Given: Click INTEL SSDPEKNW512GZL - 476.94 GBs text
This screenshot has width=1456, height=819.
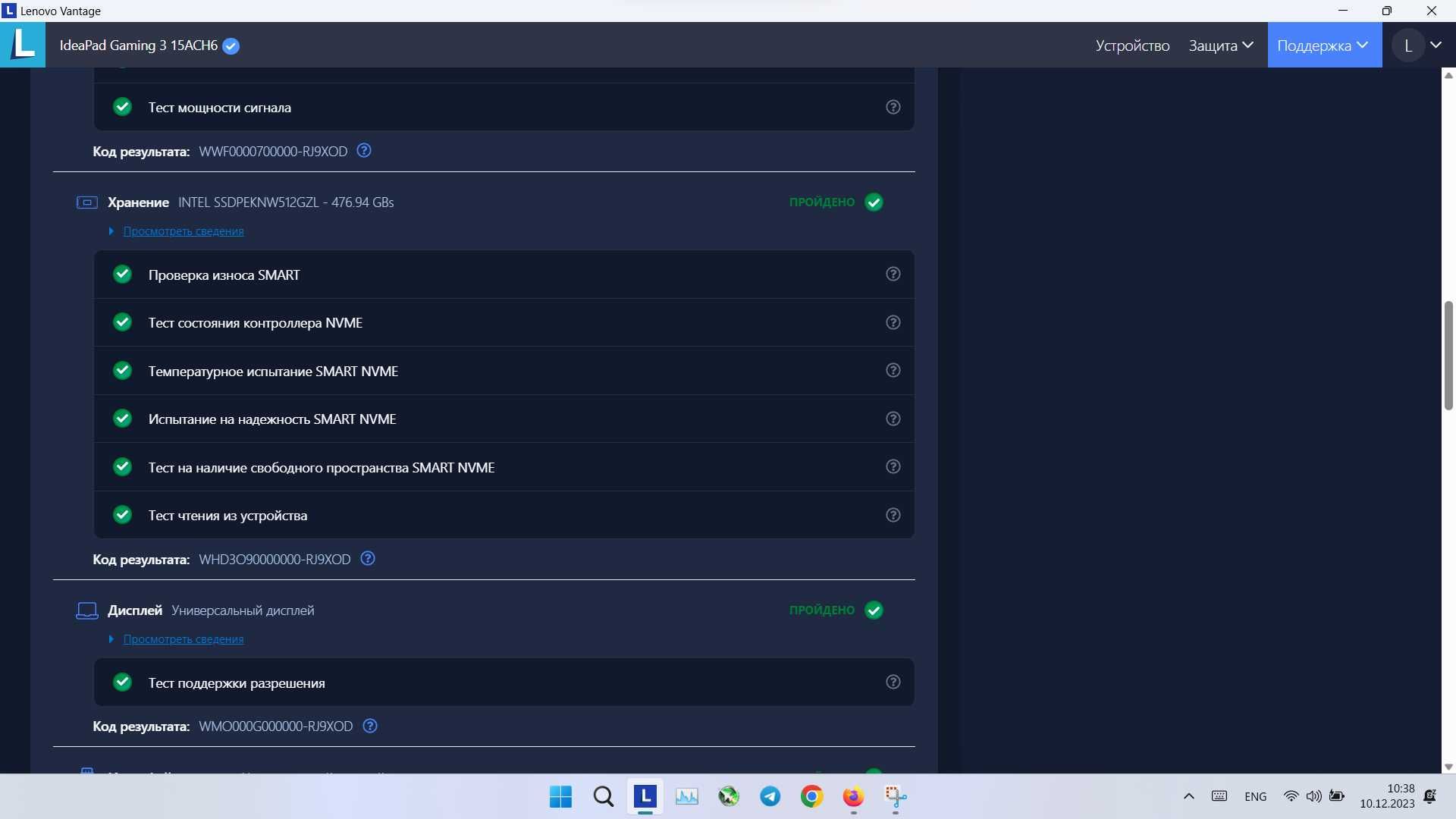Looking at the screenshot, I should coord(286,202).
